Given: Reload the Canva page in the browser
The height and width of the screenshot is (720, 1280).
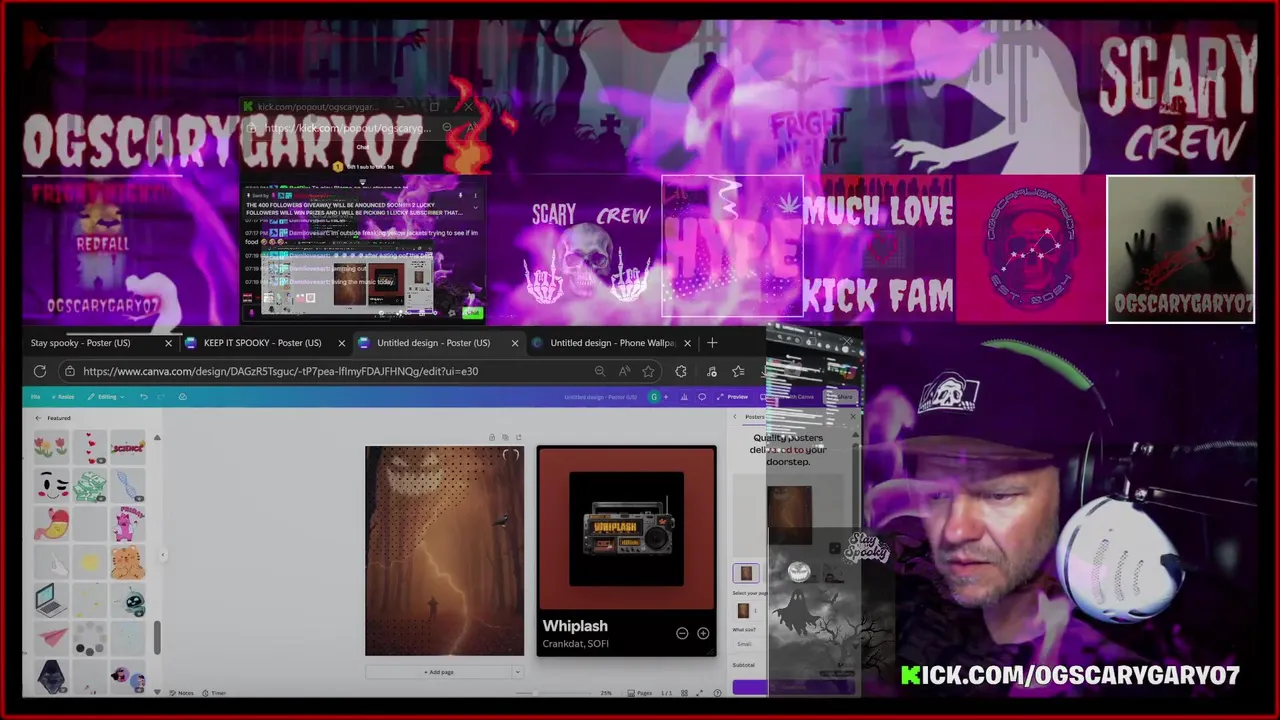Looking at the screenshot, I should [x=40, y=371].
